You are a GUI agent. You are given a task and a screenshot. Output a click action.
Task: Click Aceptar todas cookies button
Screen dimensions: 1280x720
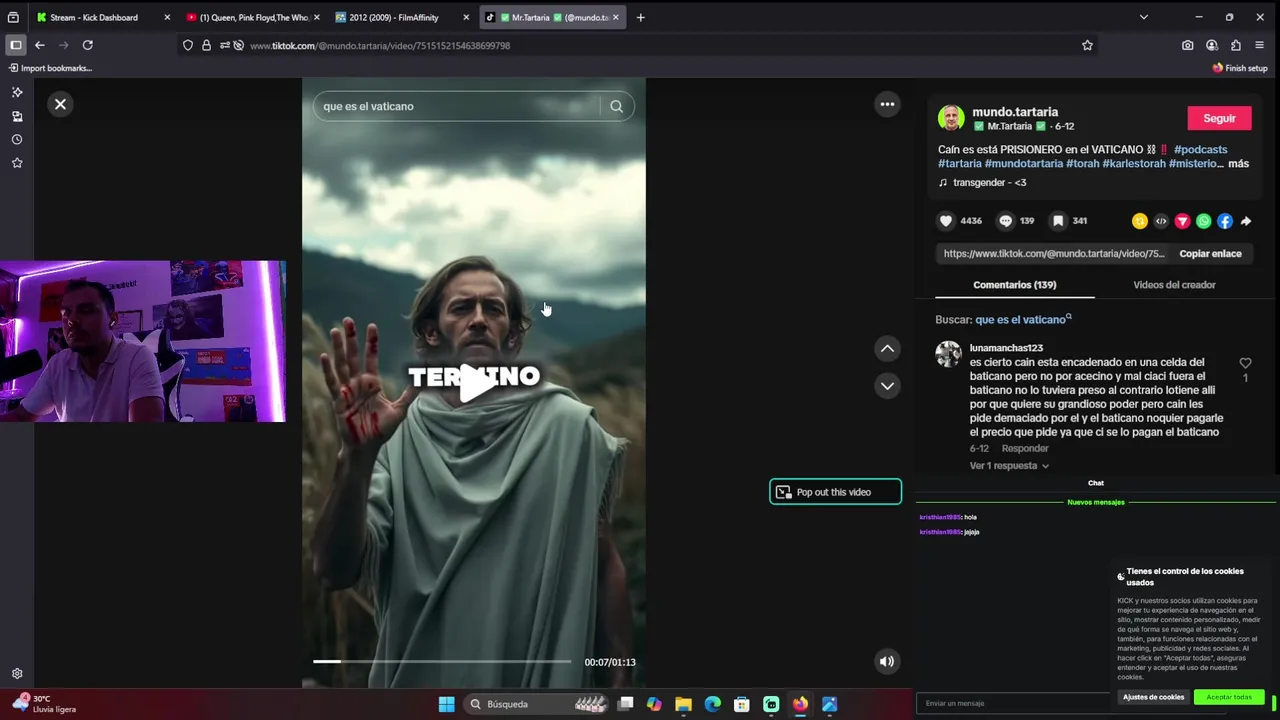(1228, 697)
